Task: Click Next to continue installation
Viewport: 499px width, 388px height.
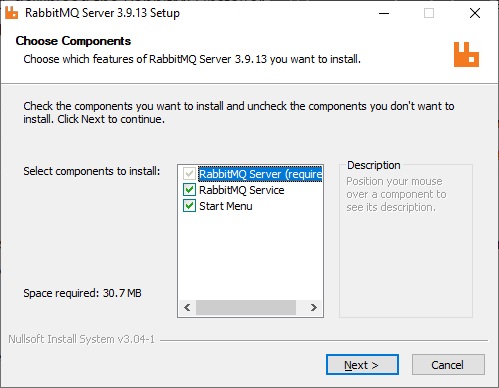Action: point(362,365)
